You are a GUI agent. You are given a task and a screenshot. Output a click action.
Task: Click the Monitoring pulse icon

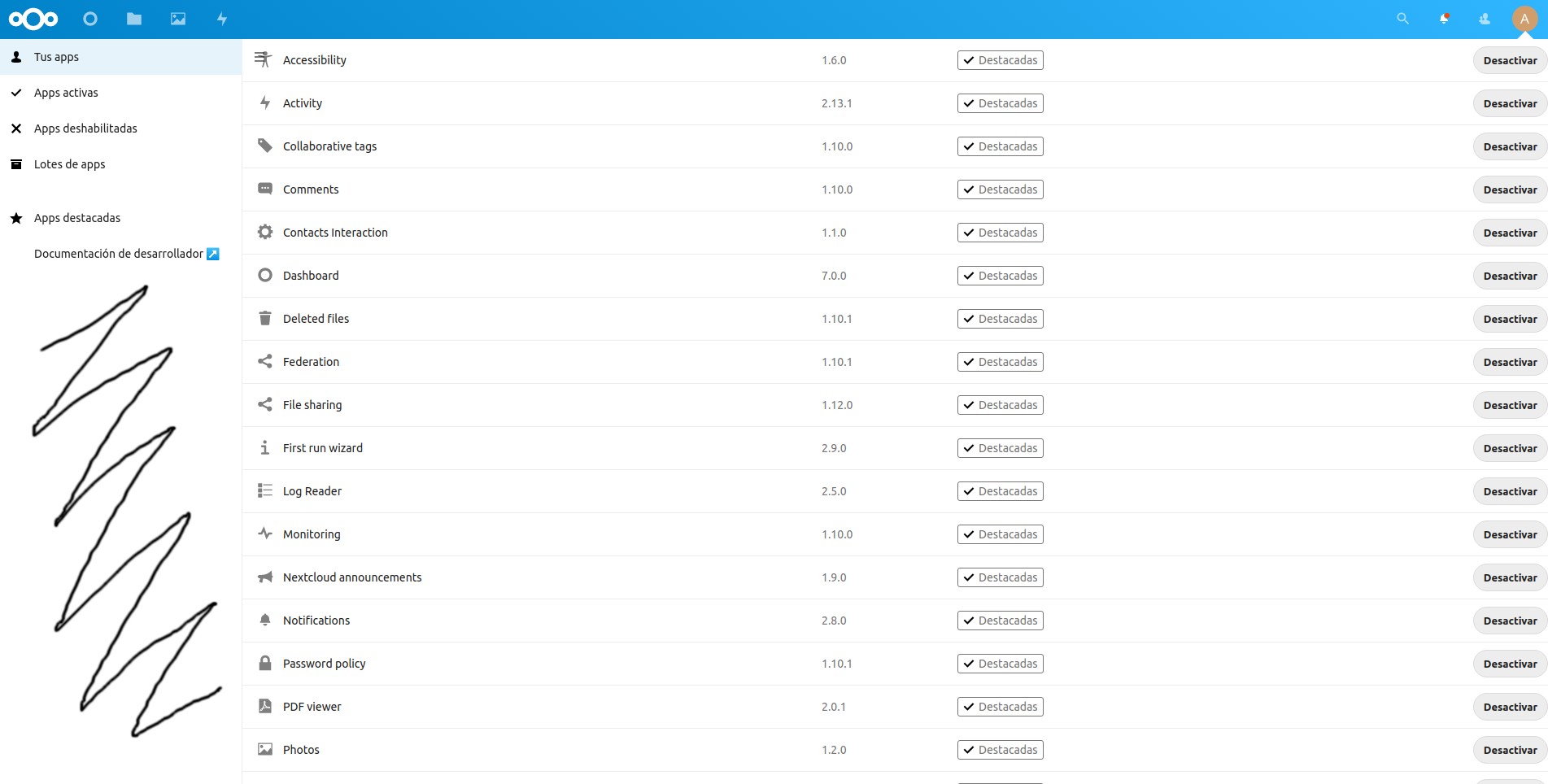coord(265,534)
